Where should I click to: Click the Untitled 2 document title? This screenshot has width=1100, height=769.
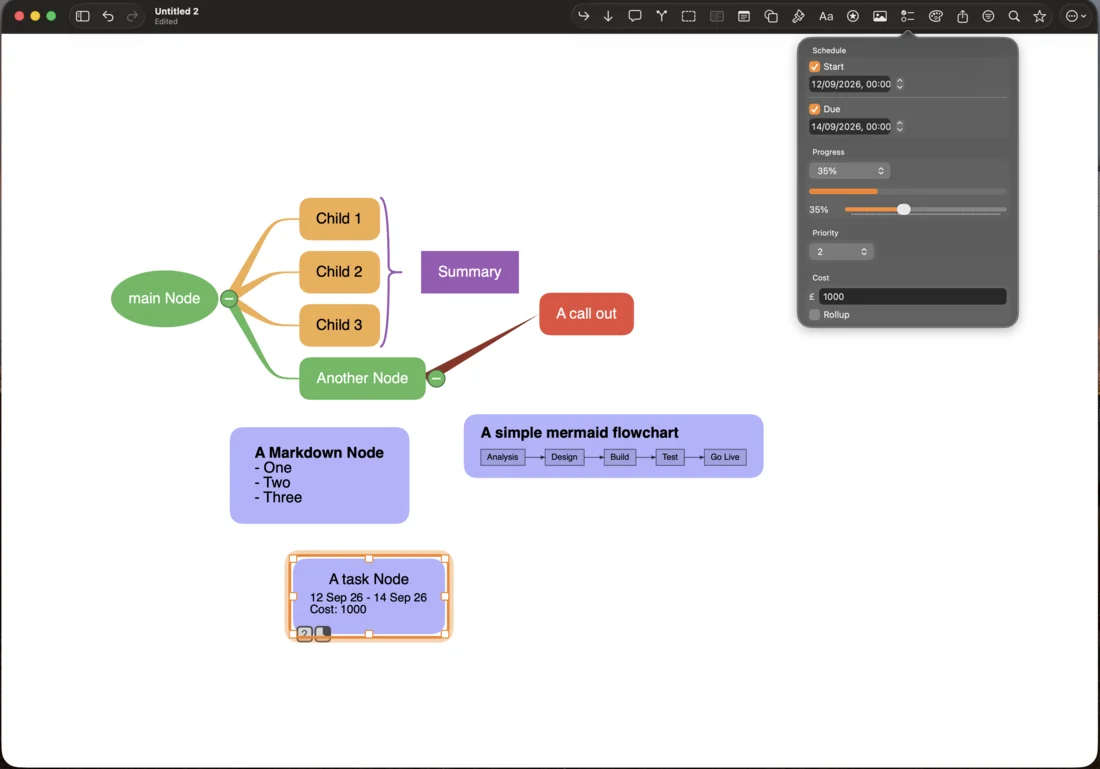pyautogui.click(x=177, y=11)
